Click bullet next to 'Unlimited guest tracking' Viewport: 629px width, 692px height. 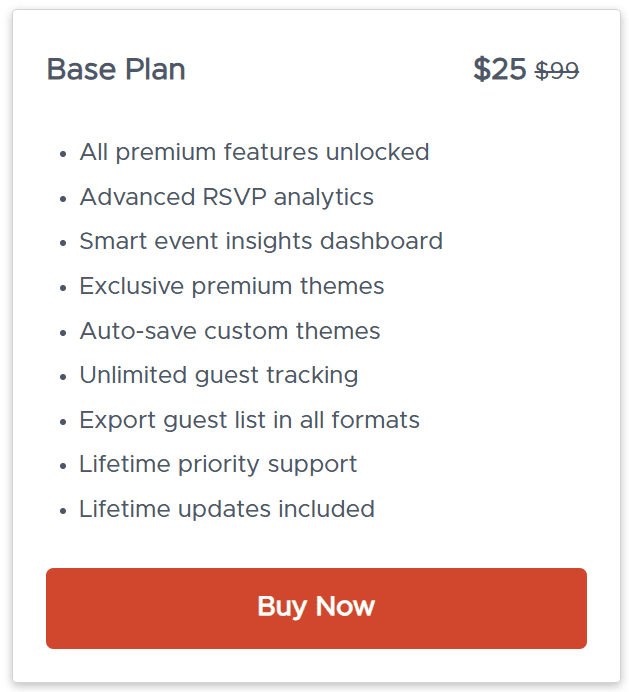tap(64, 377)
